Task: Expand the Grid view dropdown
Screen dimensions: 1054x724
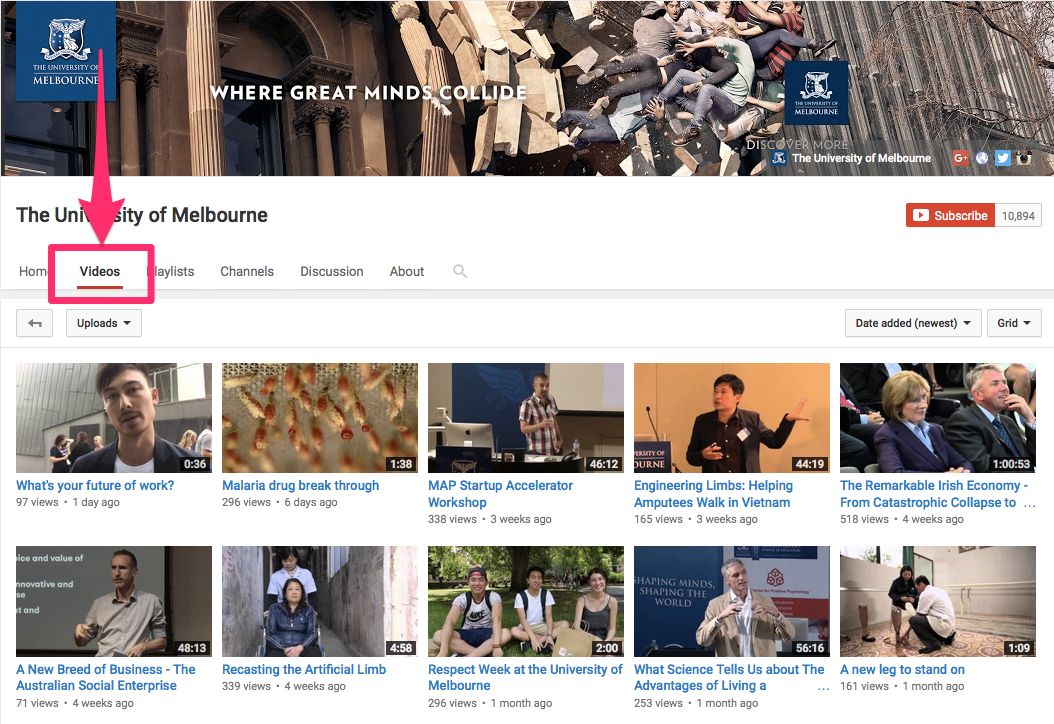Action: (x=1014, y=323)
